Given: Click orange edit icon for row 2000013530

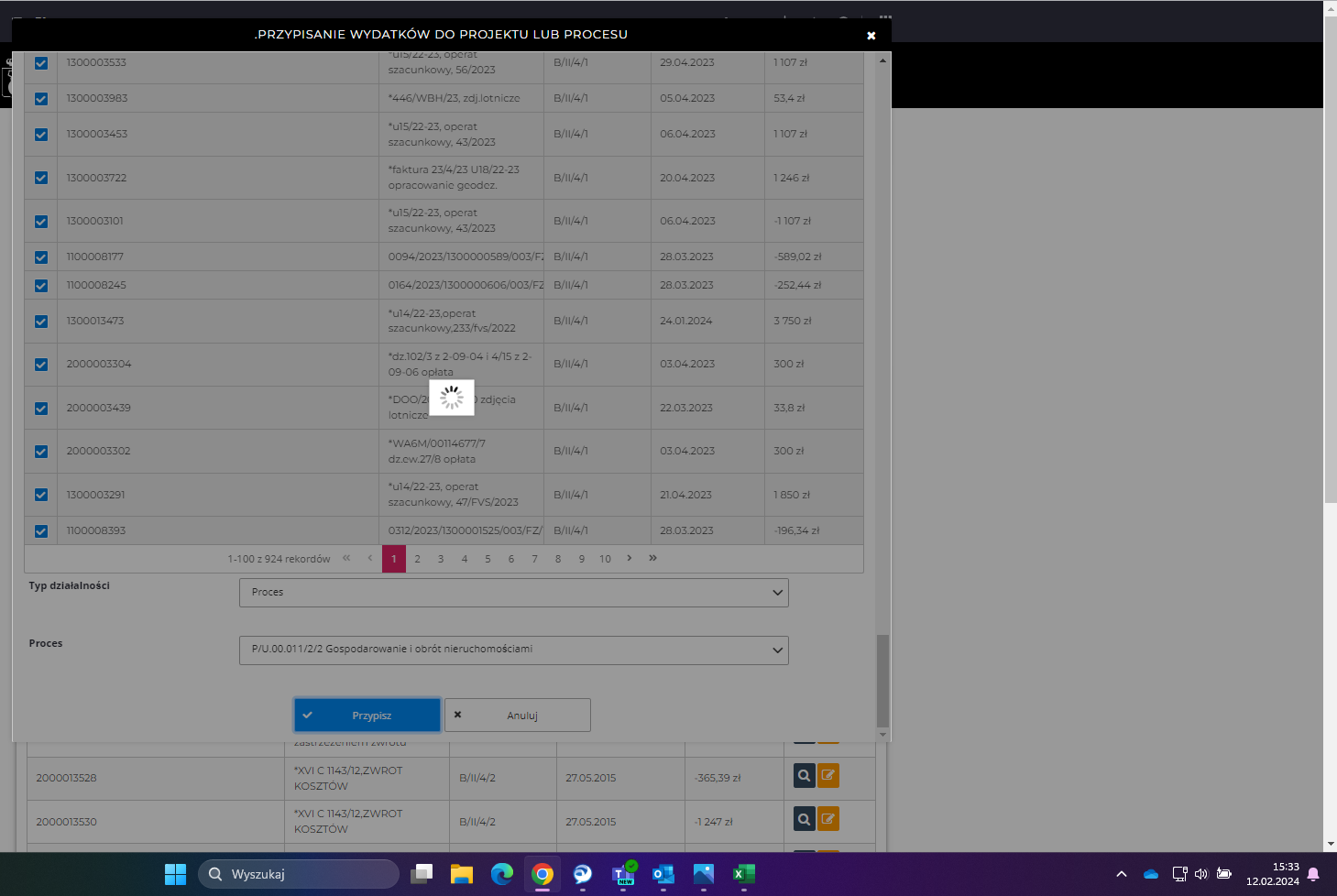Looking at the screenshot, I should point(827,819).
